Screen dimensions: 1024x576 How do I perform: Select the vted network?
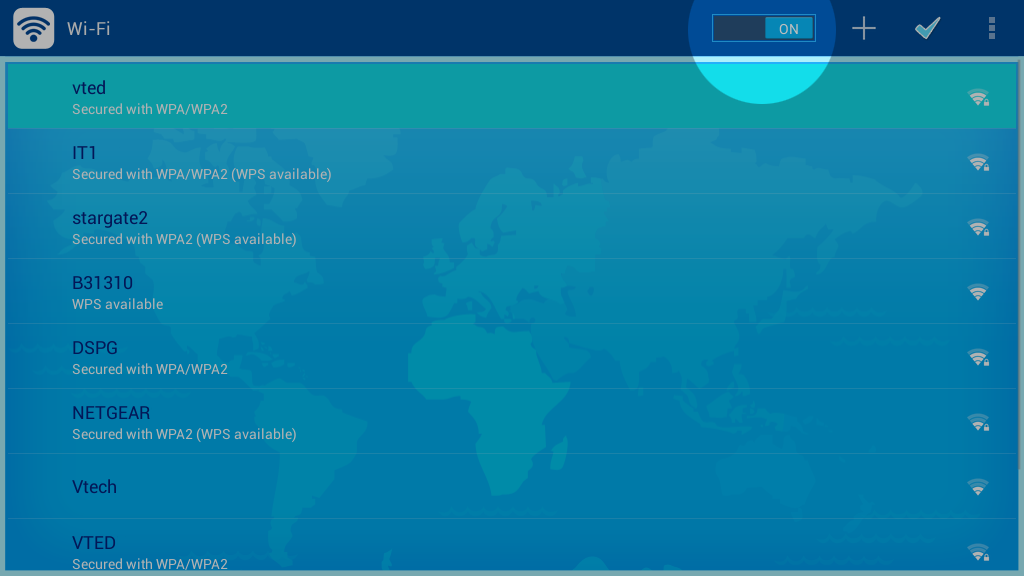pos(512,96)
